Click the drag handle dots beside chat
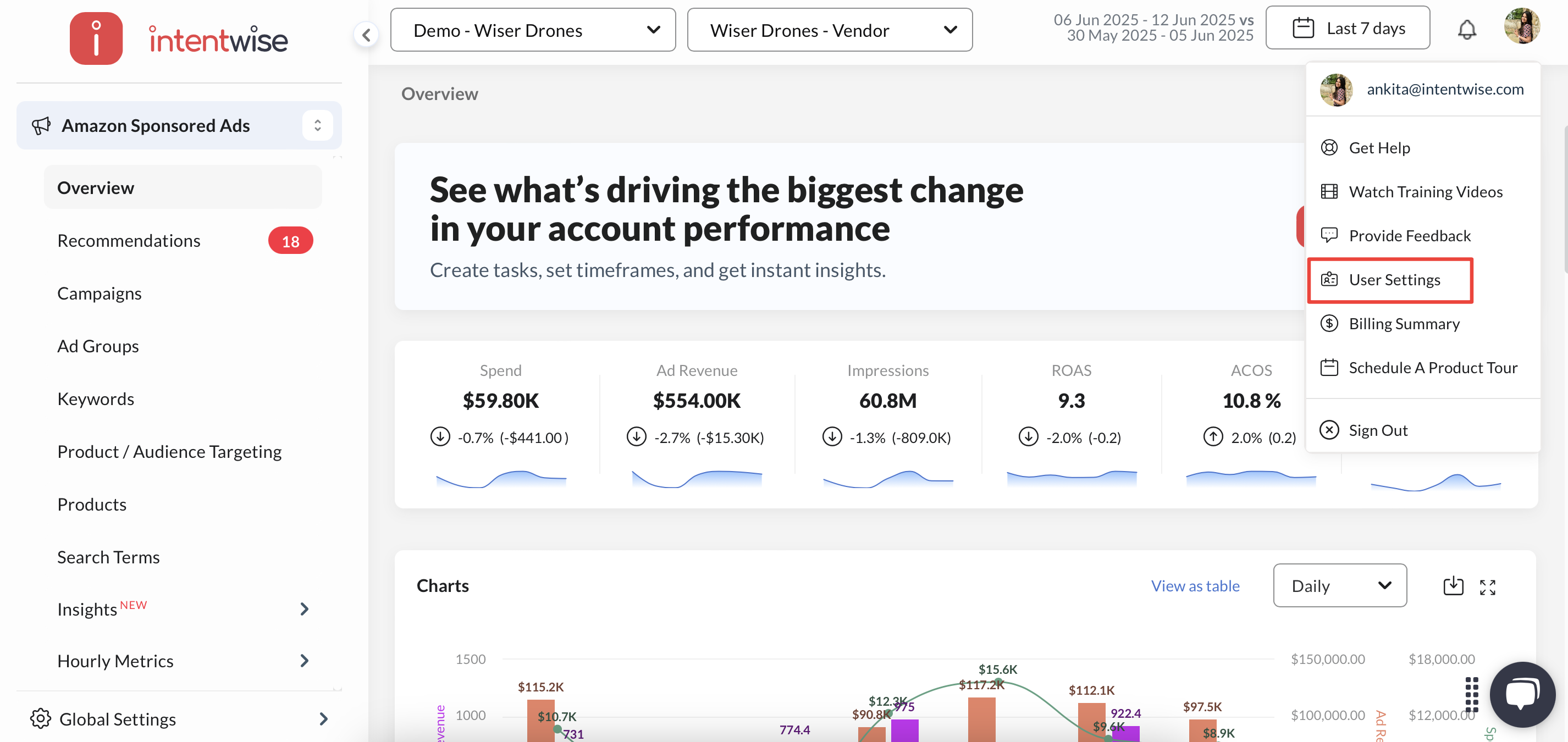This screenshot has height=742, width=1568. [x=1471, y=694]
